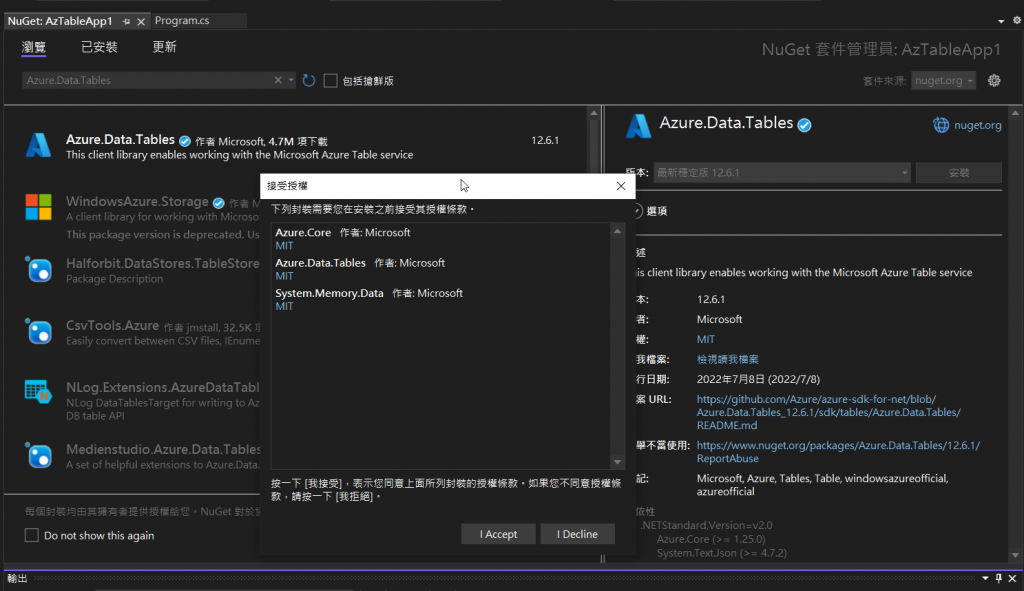Viewport: 1024px width, 591px height.
Task: Open MIT license link in details pane
Action: pyautogui.click(x=705, y=339)
